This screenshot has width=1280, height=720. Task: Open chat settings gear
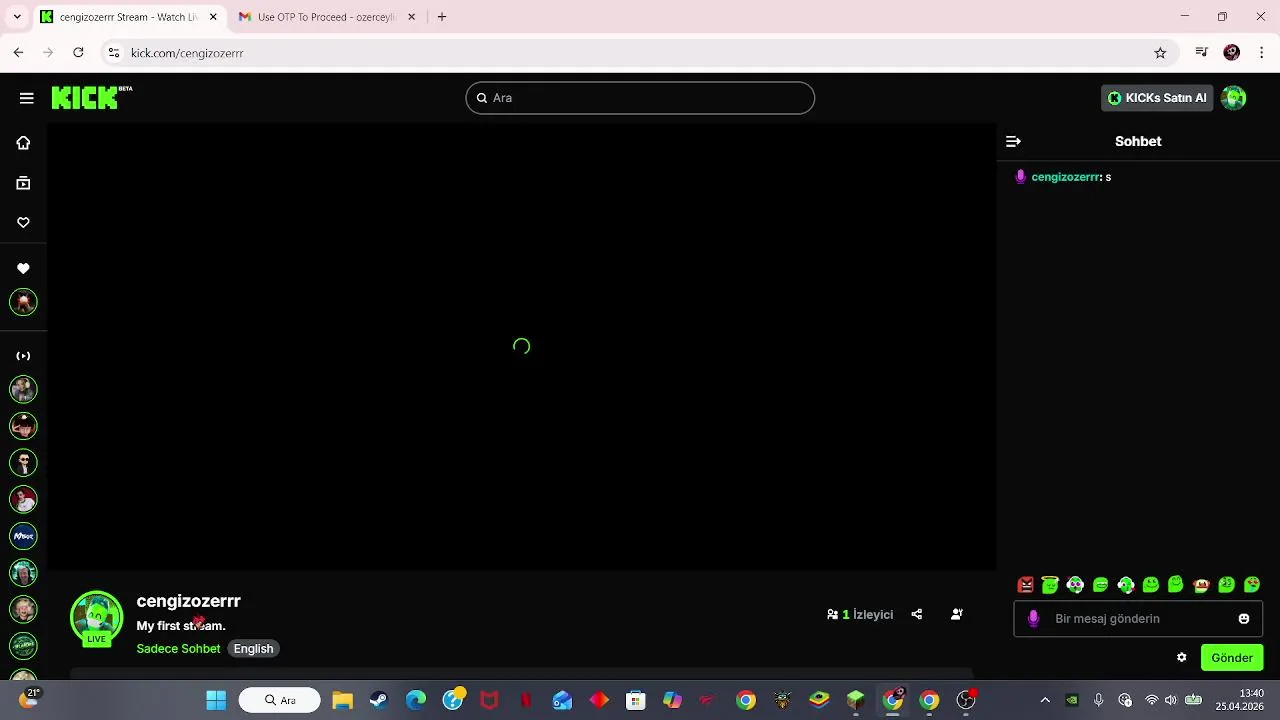point(1181,657)
